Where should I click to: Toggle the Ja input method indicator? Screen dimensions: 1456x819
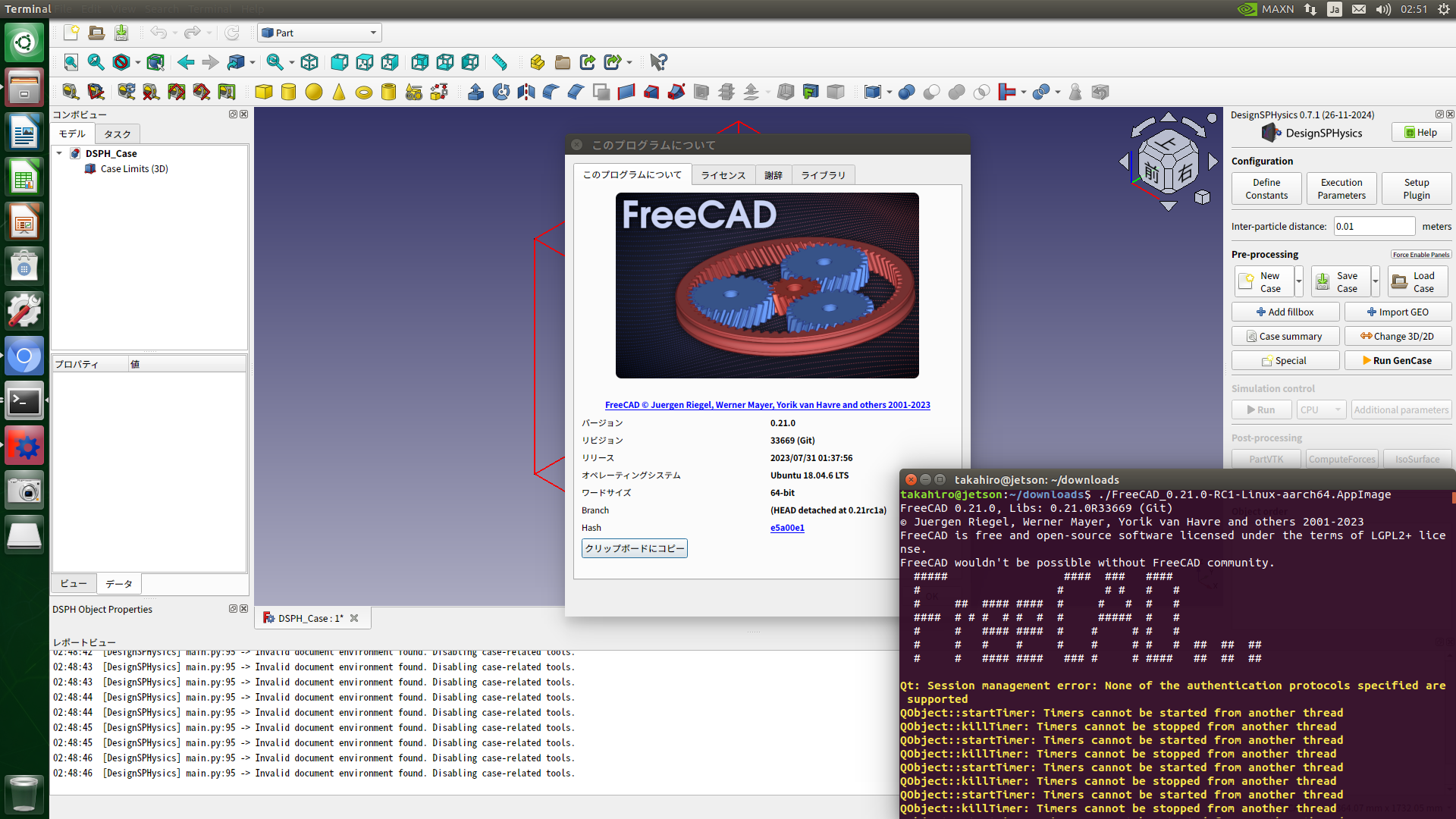tap(1335, 9)
